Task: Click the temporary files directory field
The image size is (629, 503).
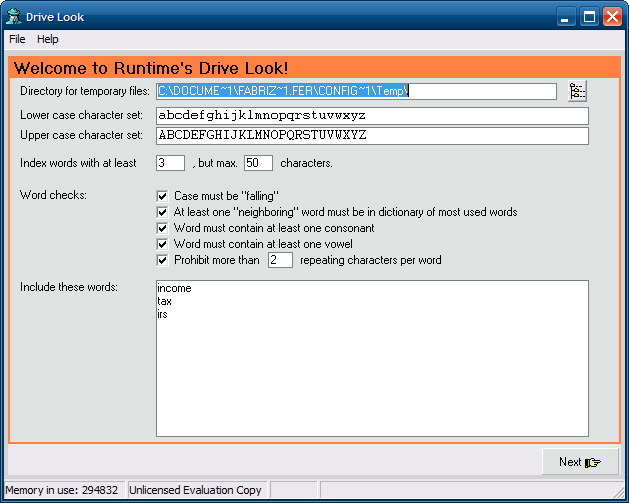Action: click(x=355, y=91)
